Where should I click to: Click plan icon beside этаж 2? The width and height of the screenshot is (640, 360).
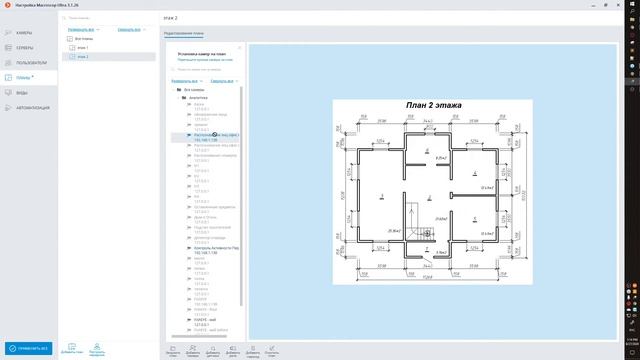[72, 57]
